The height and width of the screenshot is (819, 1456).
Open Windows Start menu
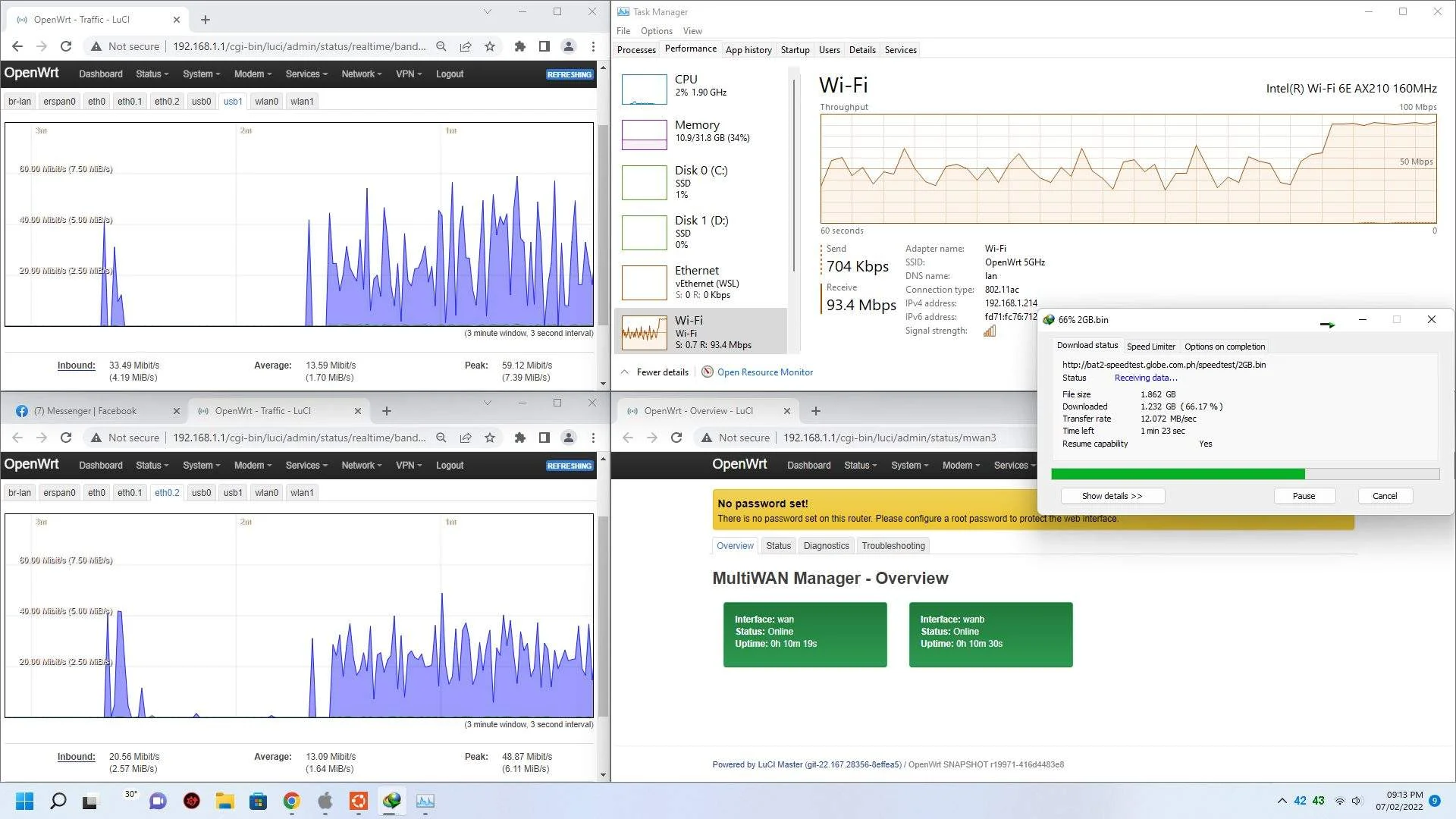coord(25,801)
